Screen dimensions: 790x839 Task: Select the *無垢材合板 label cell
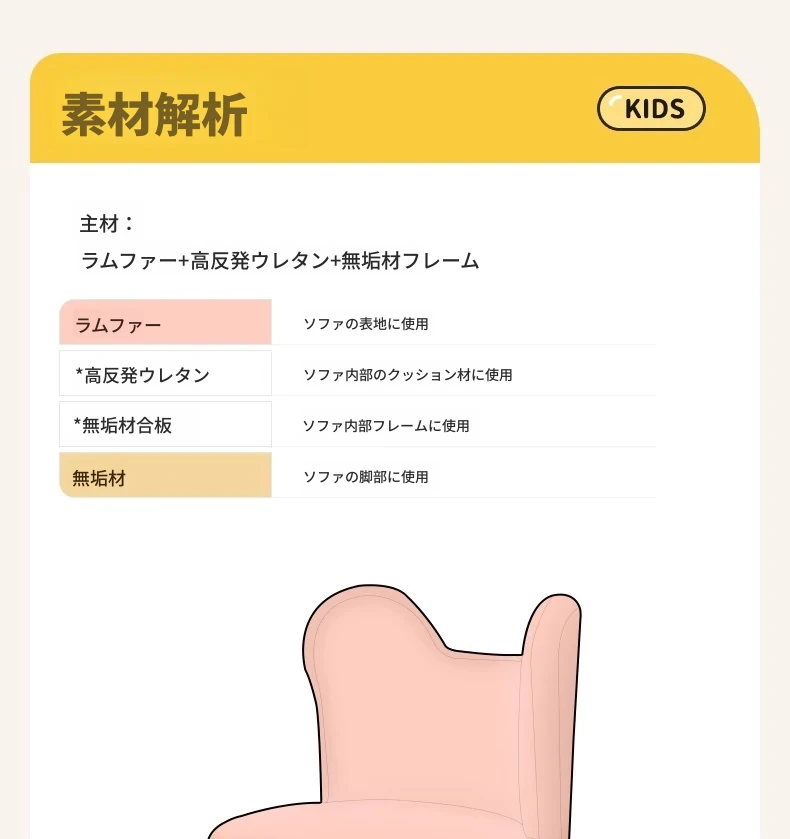pos(165,424)
